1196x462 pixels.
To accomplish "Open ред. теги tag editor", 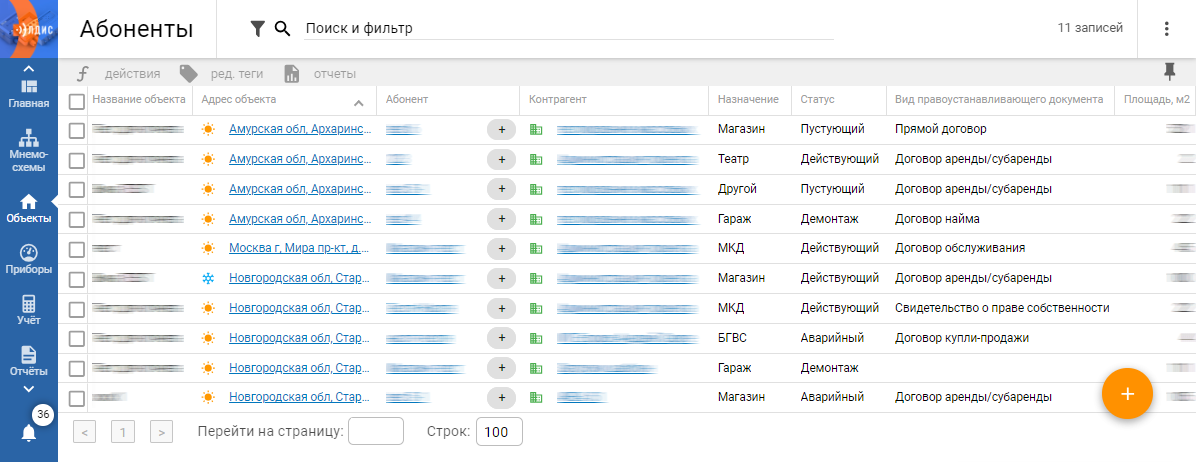I will coord(221,74).
